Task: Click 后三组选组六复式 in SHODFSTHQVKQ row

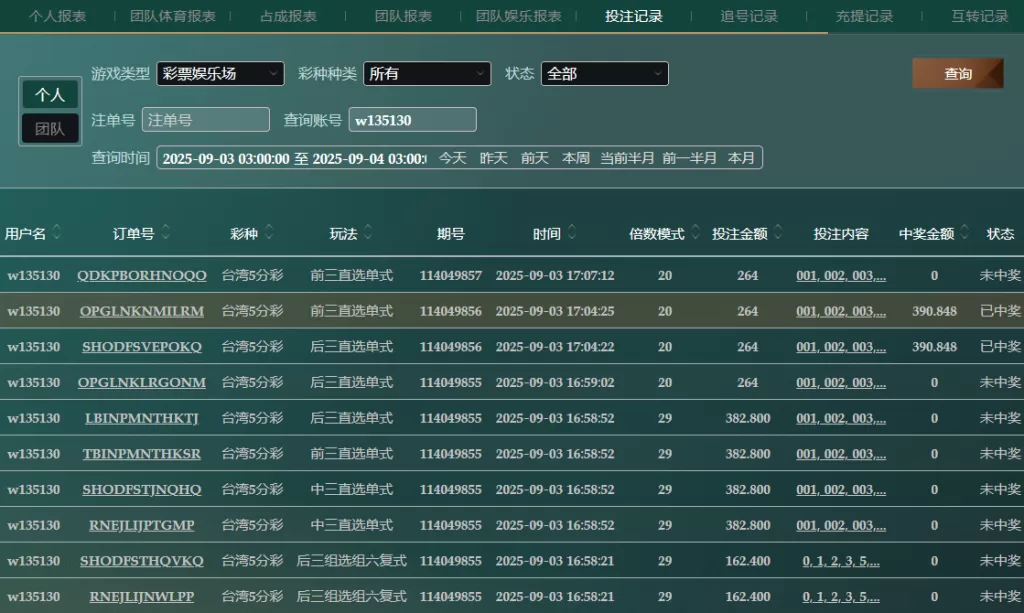Action: (x=351, y=561)
